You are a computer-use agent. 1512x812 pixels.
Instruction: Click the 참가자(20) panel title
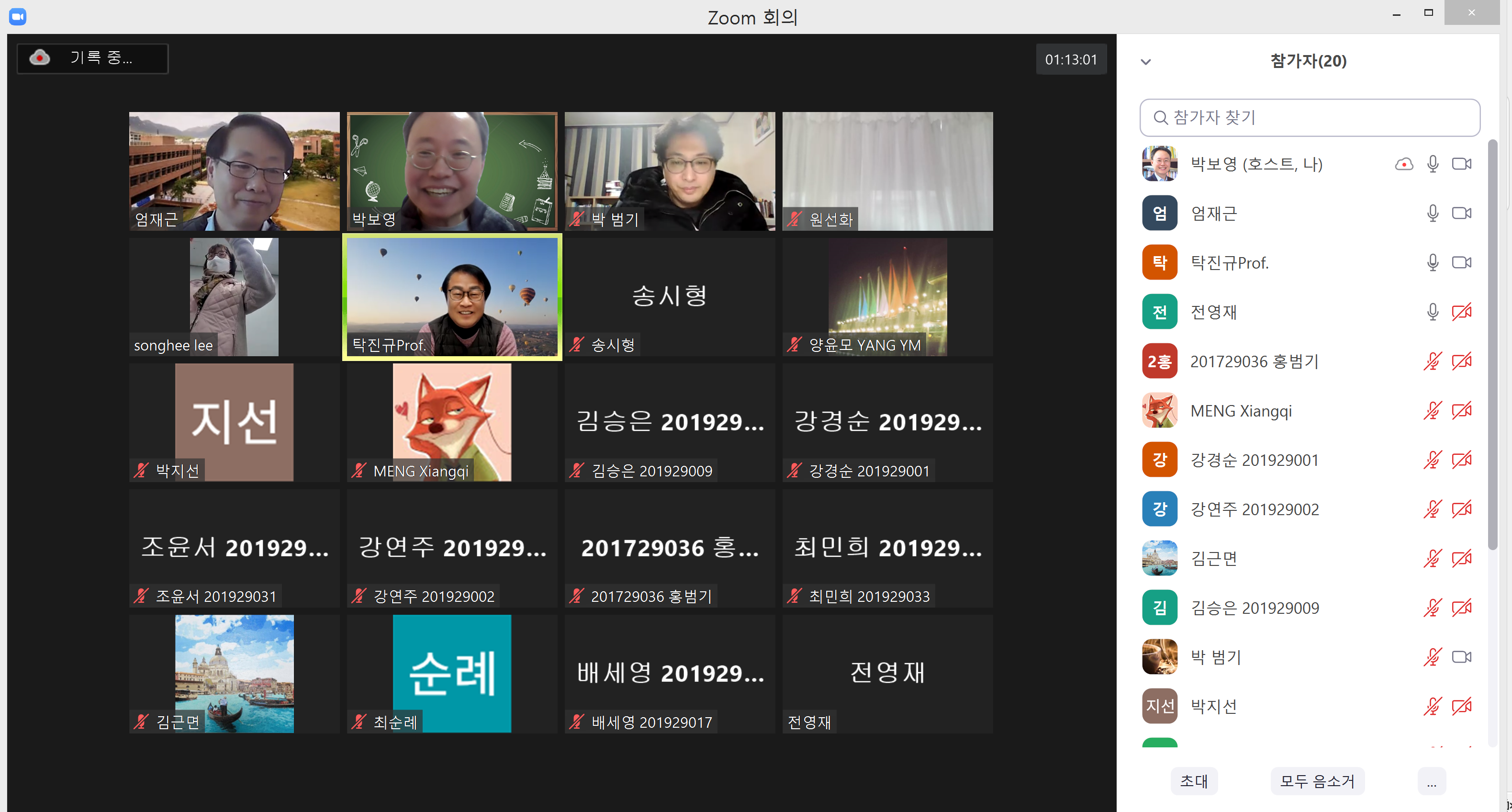1308,61
